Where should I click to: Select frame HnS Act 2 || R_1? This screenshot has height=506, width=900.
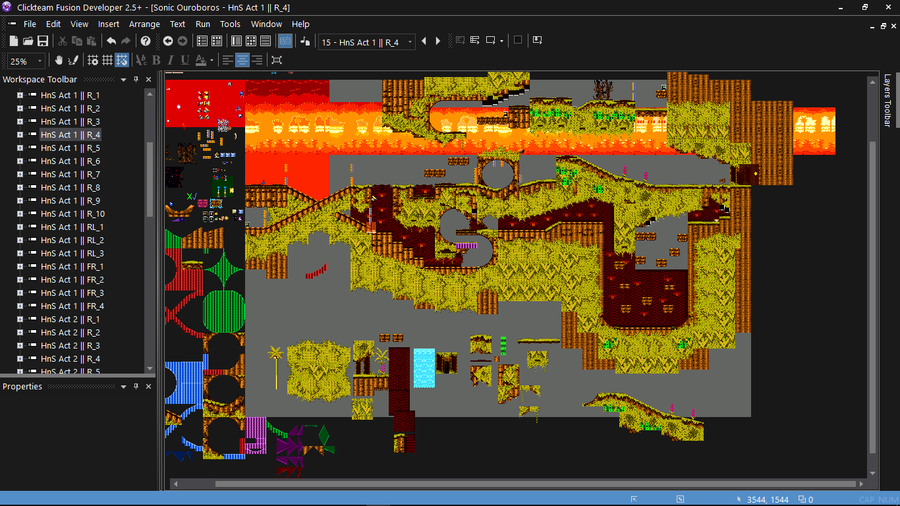click(70, 320)
